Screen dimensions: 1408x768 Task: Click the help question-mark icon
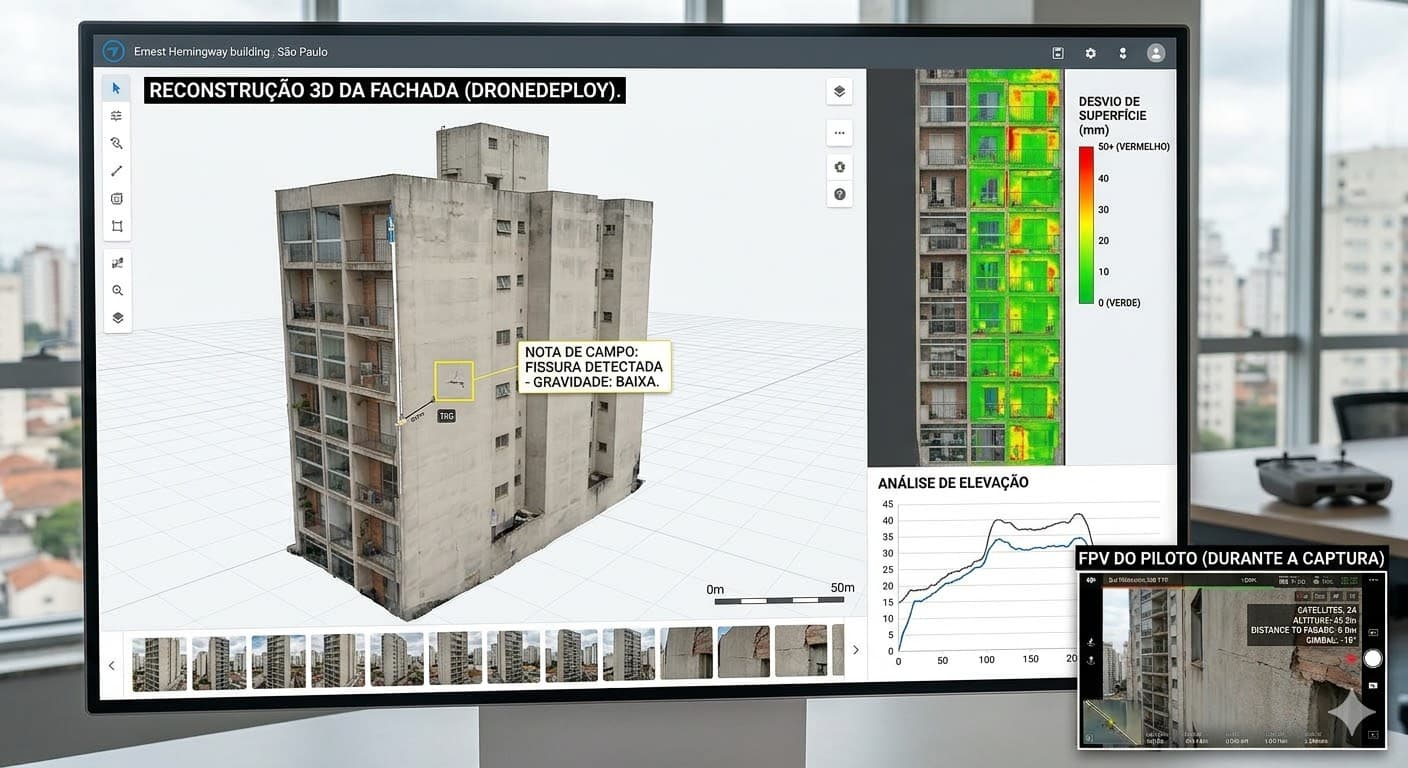pos(839,194)
